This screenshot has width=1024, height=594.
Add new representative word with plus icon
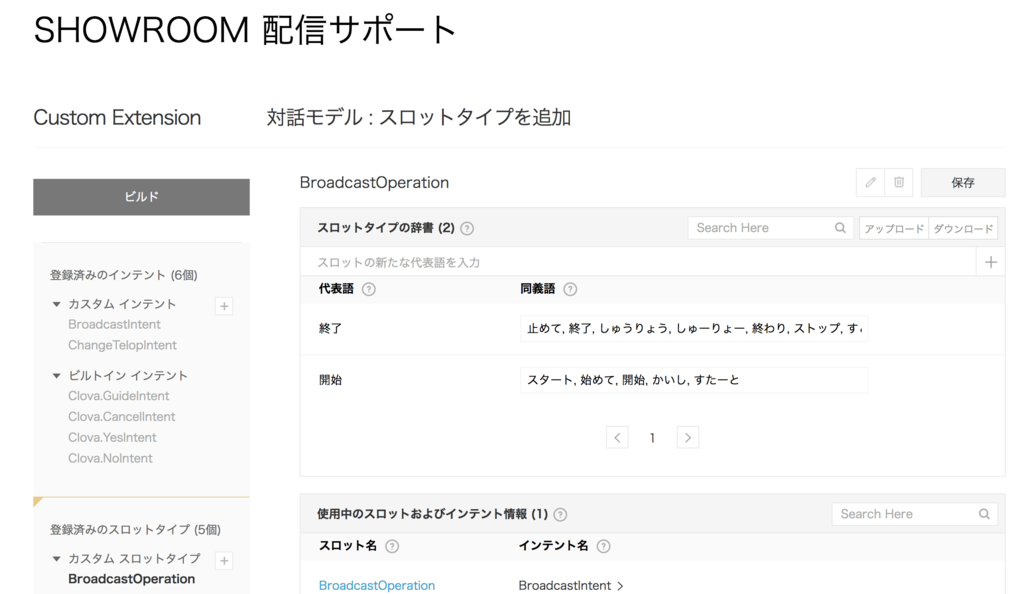click(989, 261)
